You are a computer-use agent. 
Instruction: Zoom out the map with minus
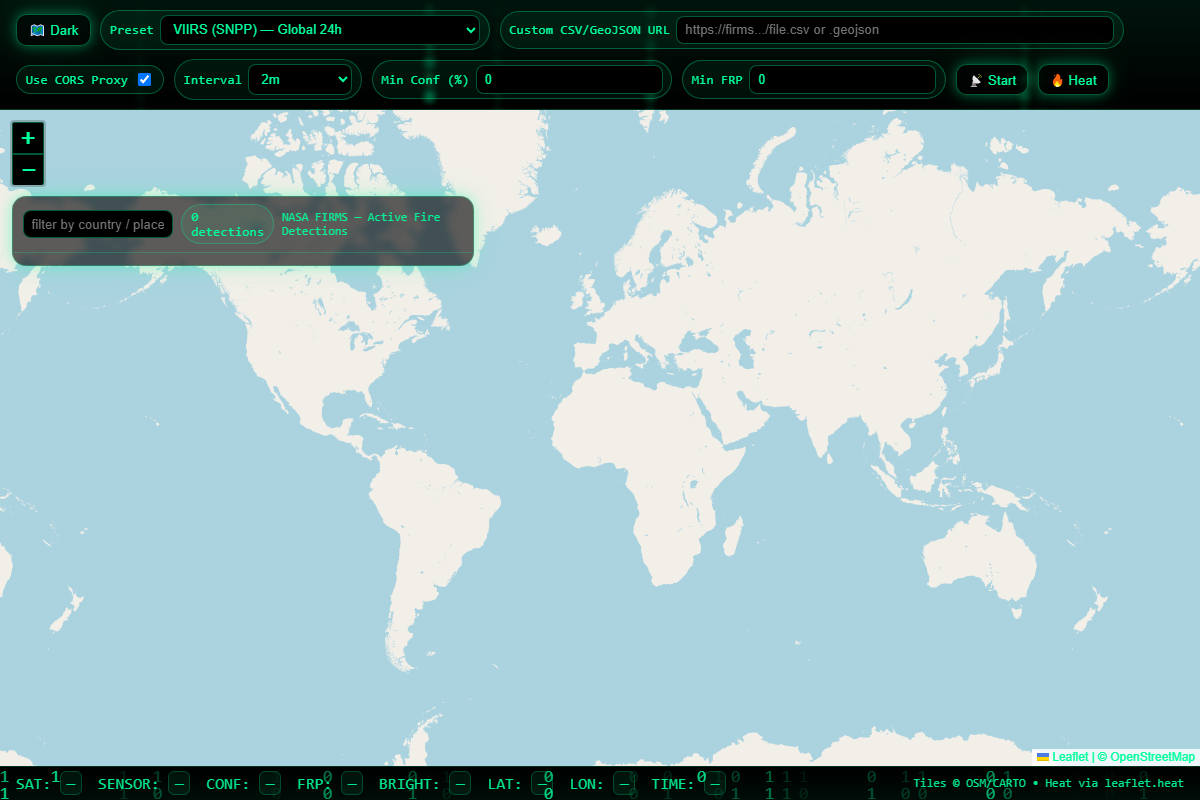coord(28,170)
